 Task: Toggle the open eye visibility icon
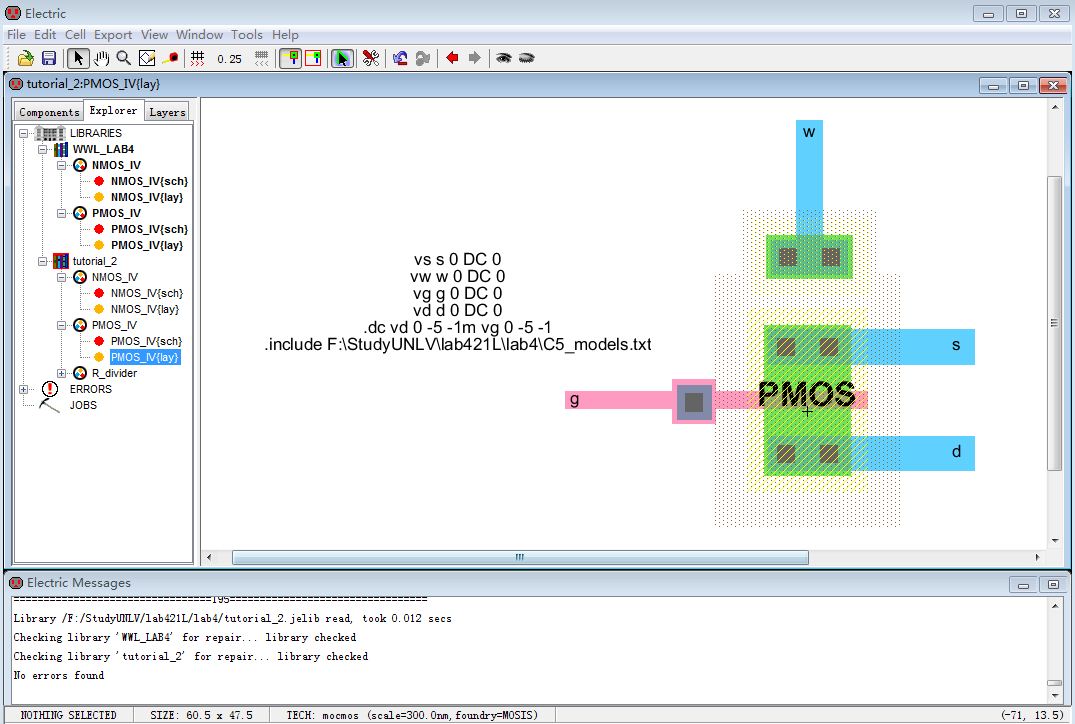coord(504,59)
